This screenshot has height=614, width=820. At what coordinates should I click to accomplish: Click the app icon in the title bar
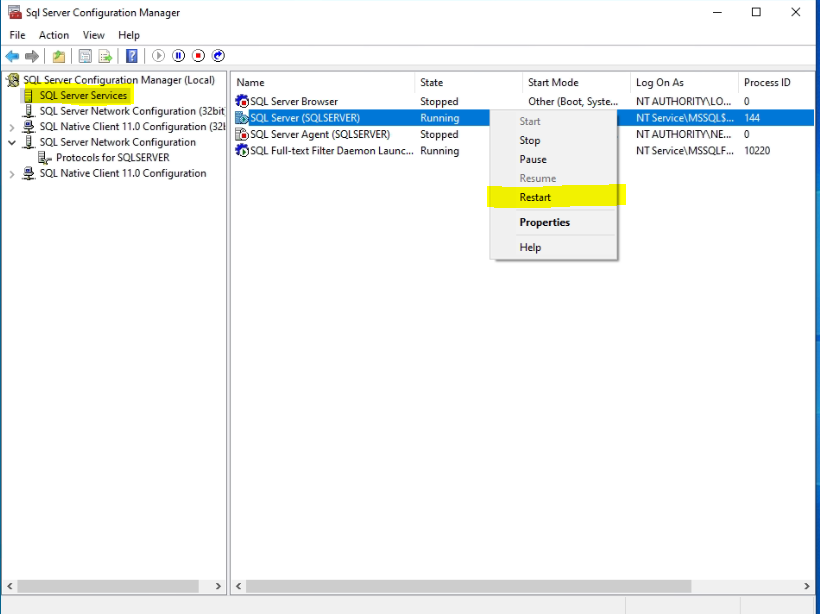pos(14,12)
